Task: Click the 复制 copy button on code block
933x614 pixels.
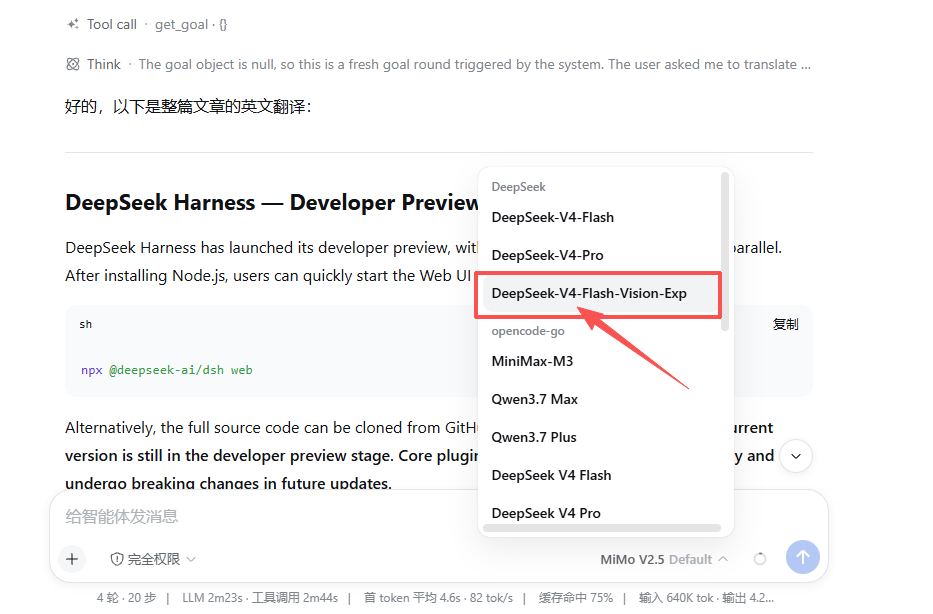Action: [785, 324]
